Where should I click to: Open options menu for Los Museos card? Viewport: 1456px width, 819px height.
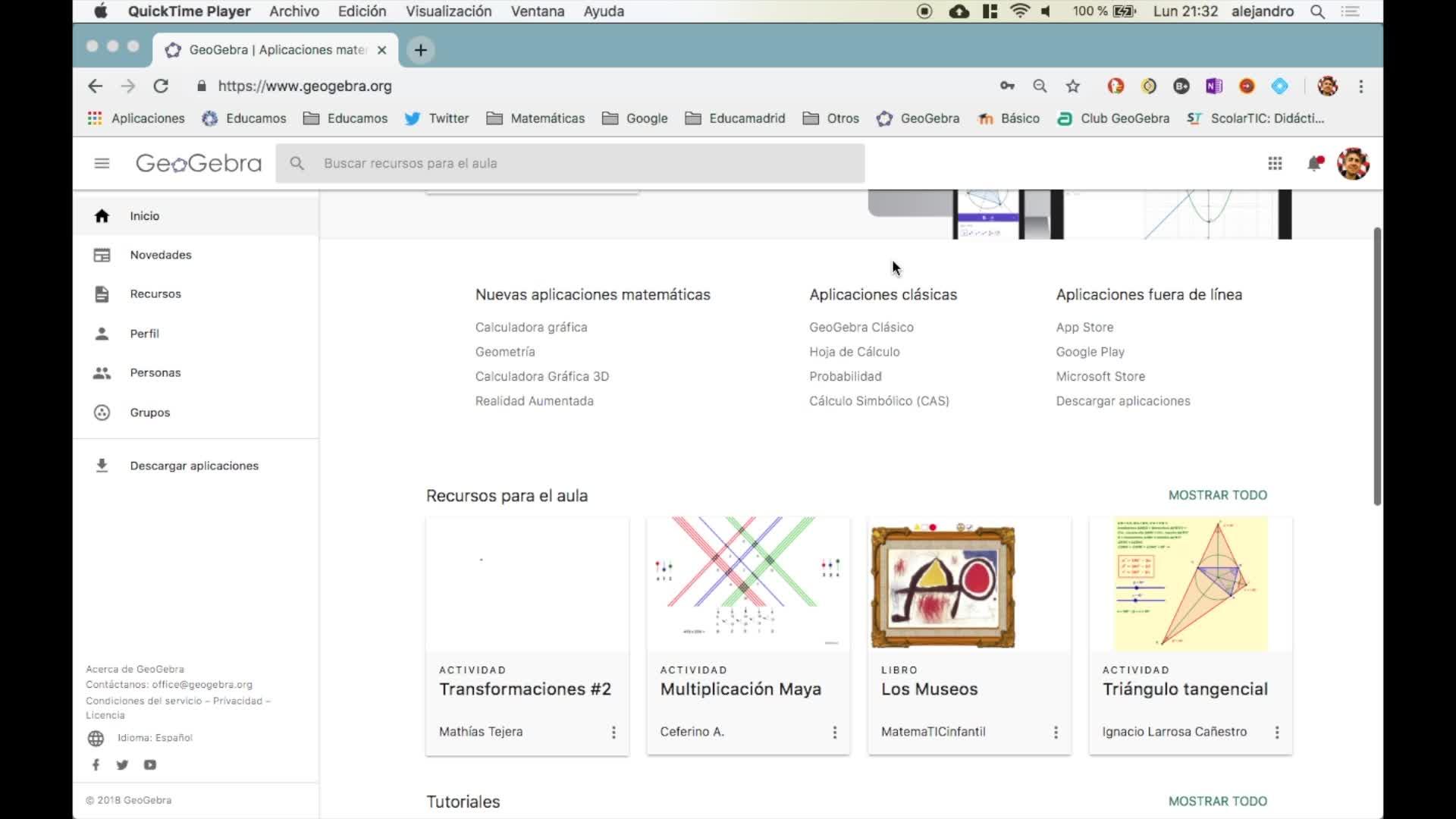pos(1056,732)
